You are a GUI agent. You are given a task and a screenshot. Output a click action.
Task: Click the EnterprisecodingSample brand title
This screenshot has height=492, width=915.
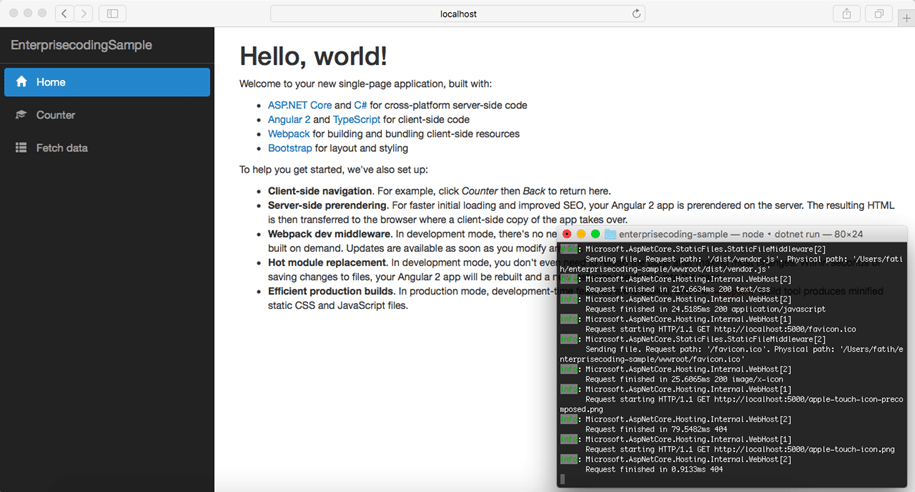click(81, 45)
